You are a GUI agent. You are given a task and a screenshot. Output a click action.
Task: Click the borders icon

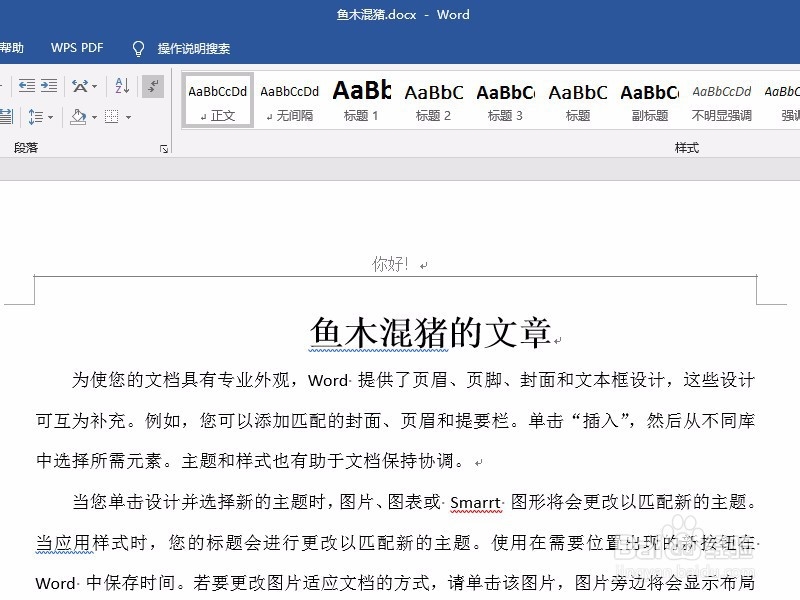point(113,115)
